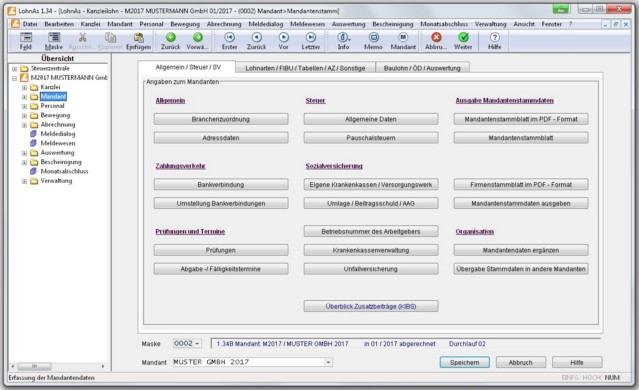Viewport: 639px width, 390px height.
Task: Open the Maske 0002 dropdown
Action: 197,344
